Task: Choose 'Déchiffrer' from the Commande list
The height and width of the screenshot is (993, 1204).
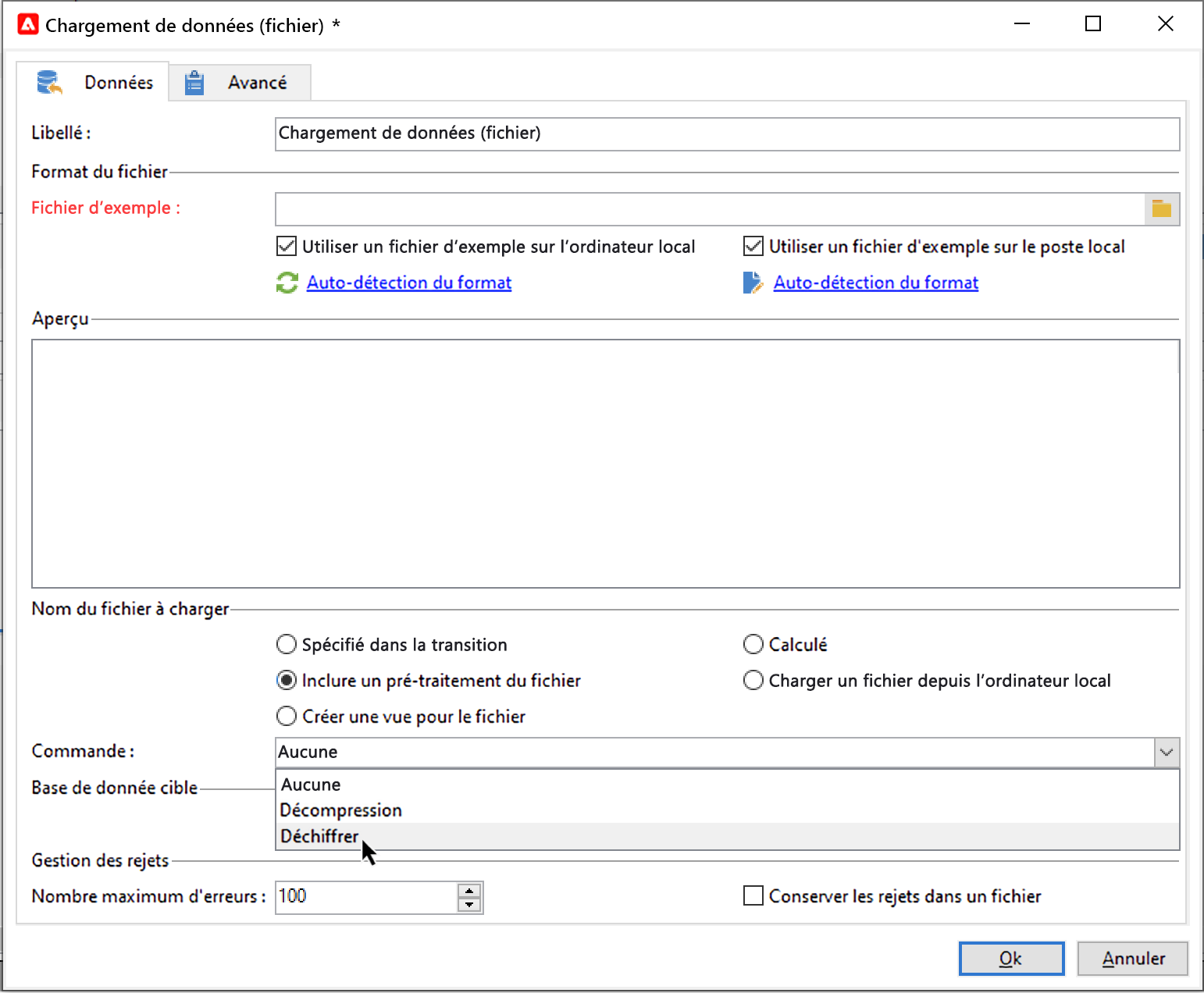Action: 727,836
